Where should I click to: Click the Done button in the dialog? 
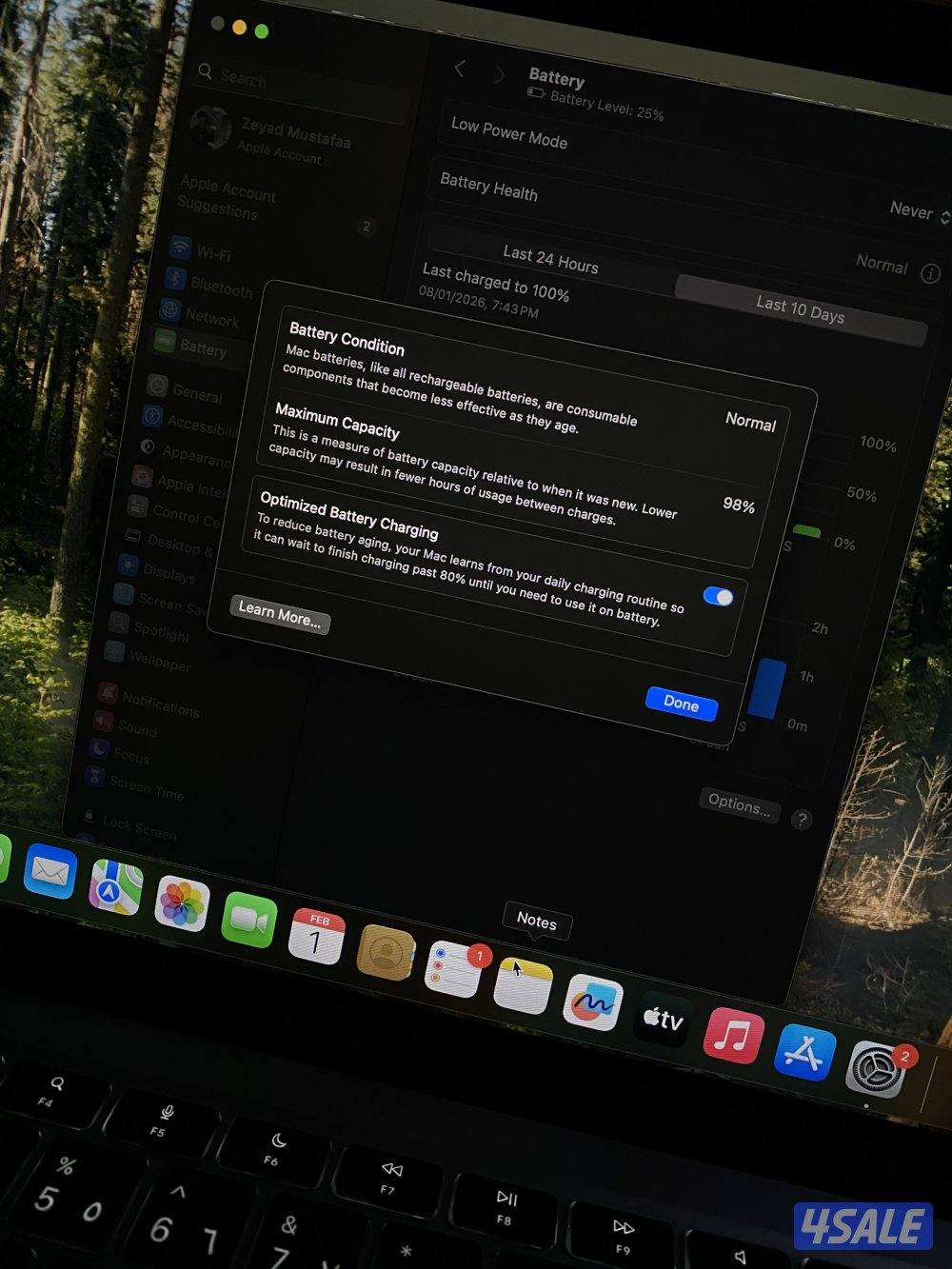coord(681,704)
